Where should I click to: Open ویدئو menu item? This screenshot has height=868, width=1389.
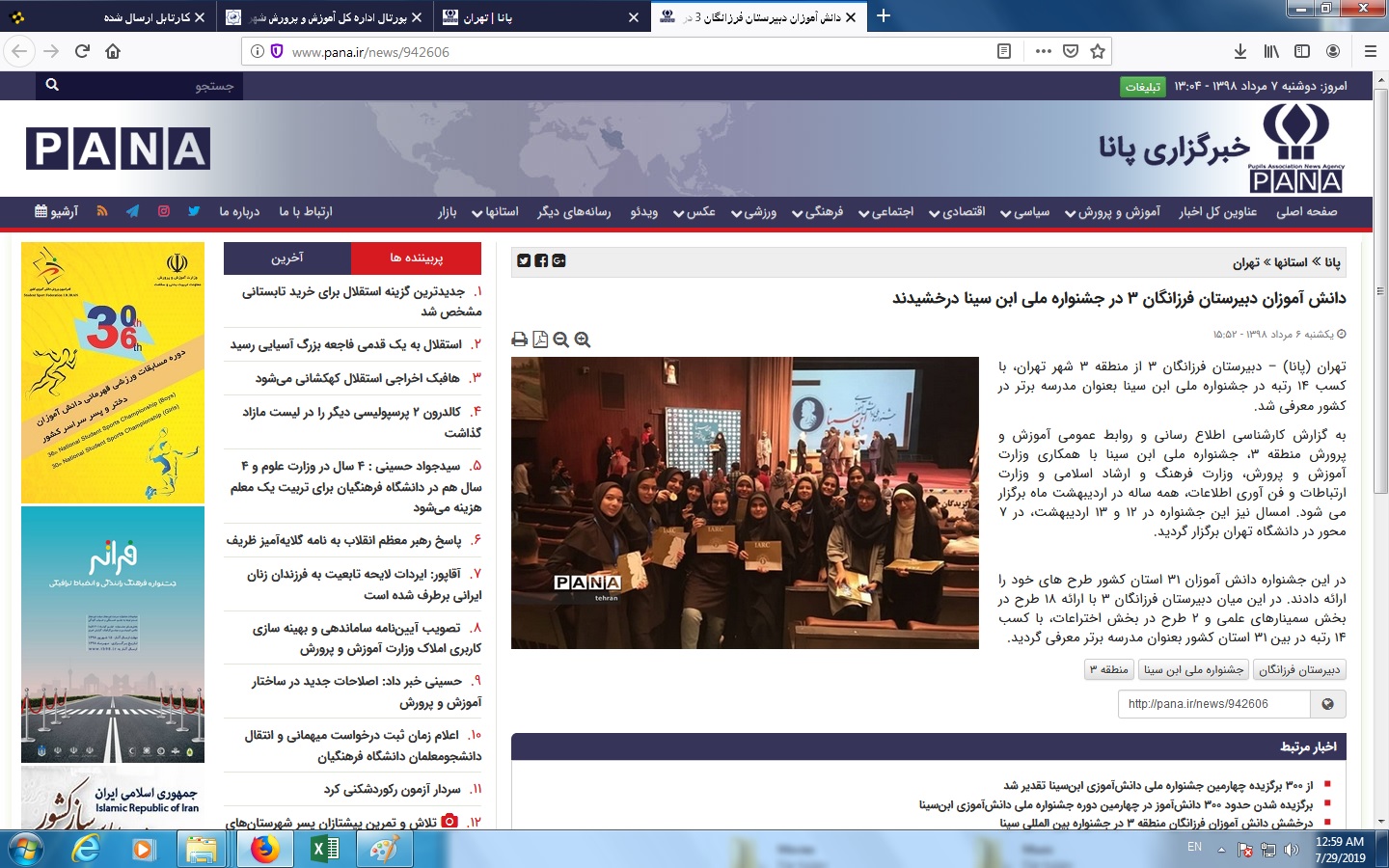pos(644,211)
